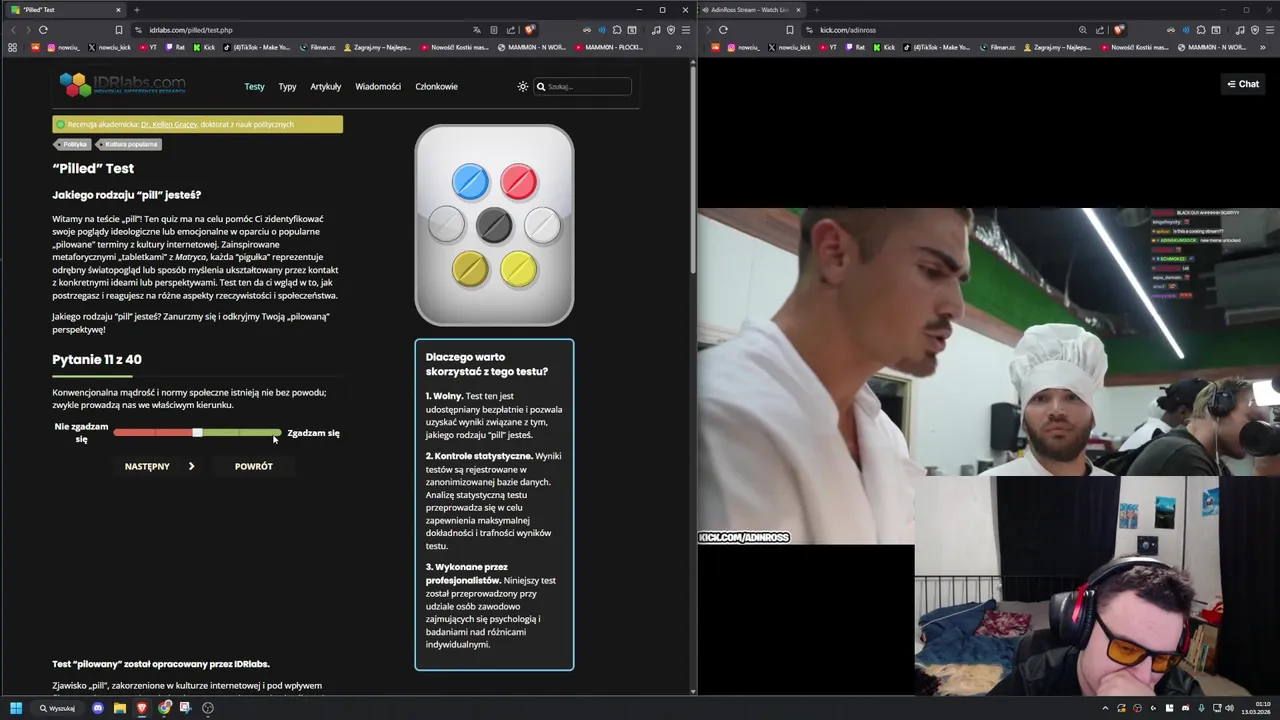The image size is (1280, 720).
Task: Open the Artykuły menu item
Action: pos(325,86)
